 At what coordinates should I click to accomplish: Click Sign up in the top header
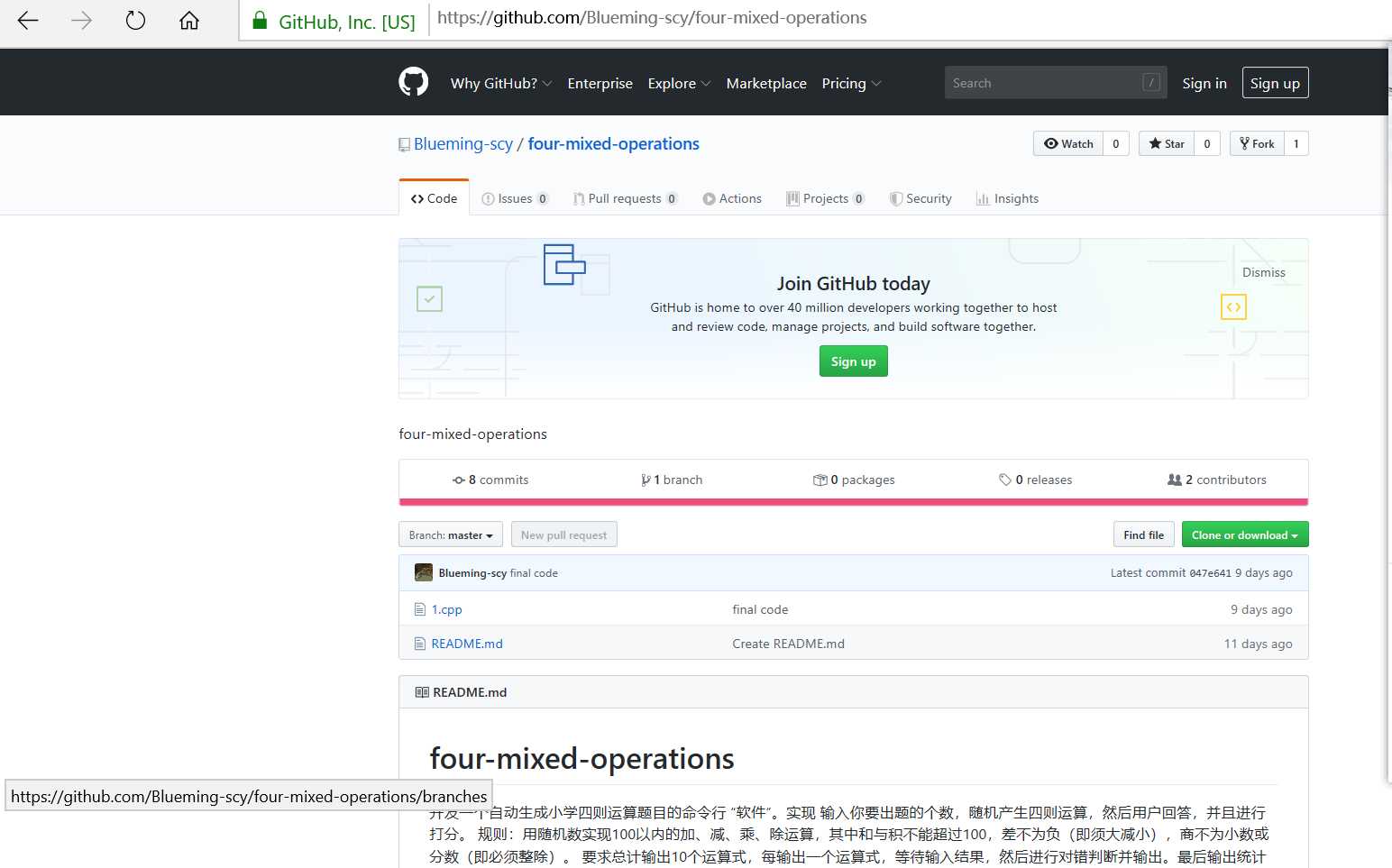tap(1275, 83)
